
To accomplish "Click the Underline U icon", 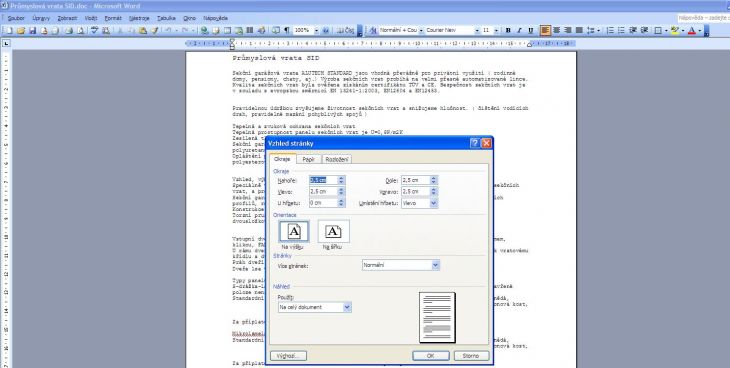I will point(531,31).
